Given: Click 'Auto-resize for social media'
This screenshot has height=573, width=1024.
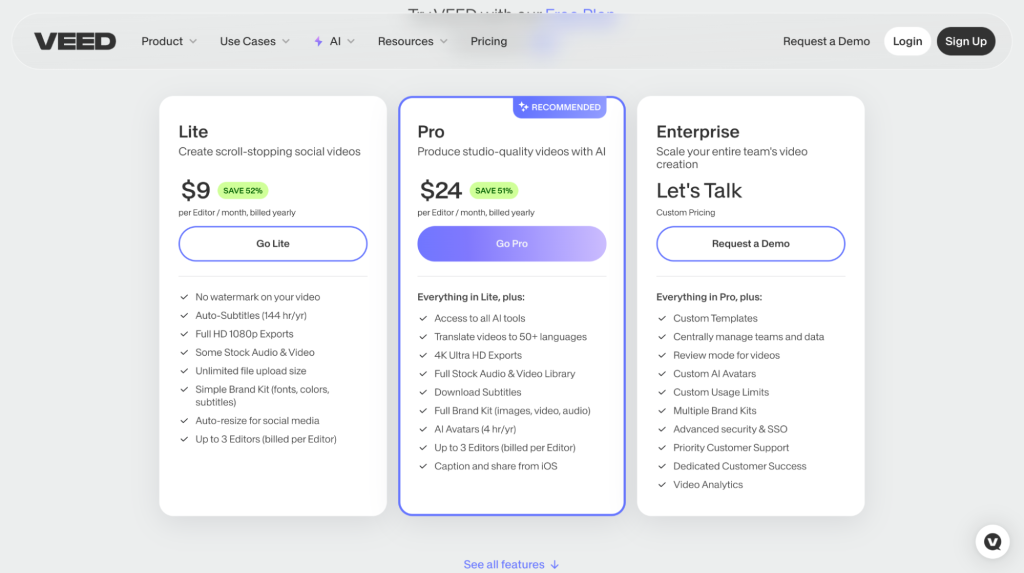Looking at the screenshot, I should (257, 421).
